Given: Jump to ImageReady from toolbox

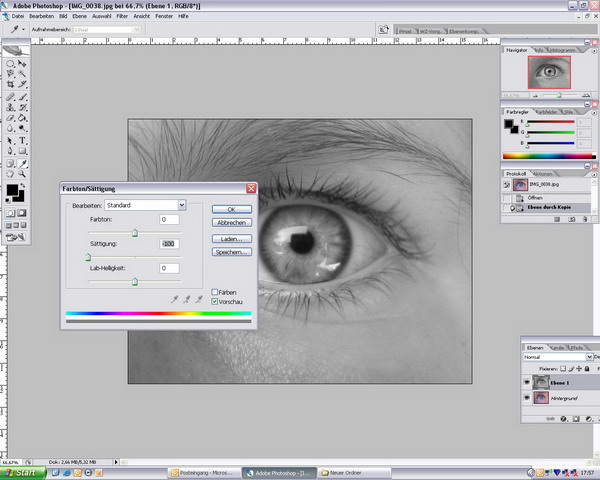Looking at the screenshot, I should 15,238.
